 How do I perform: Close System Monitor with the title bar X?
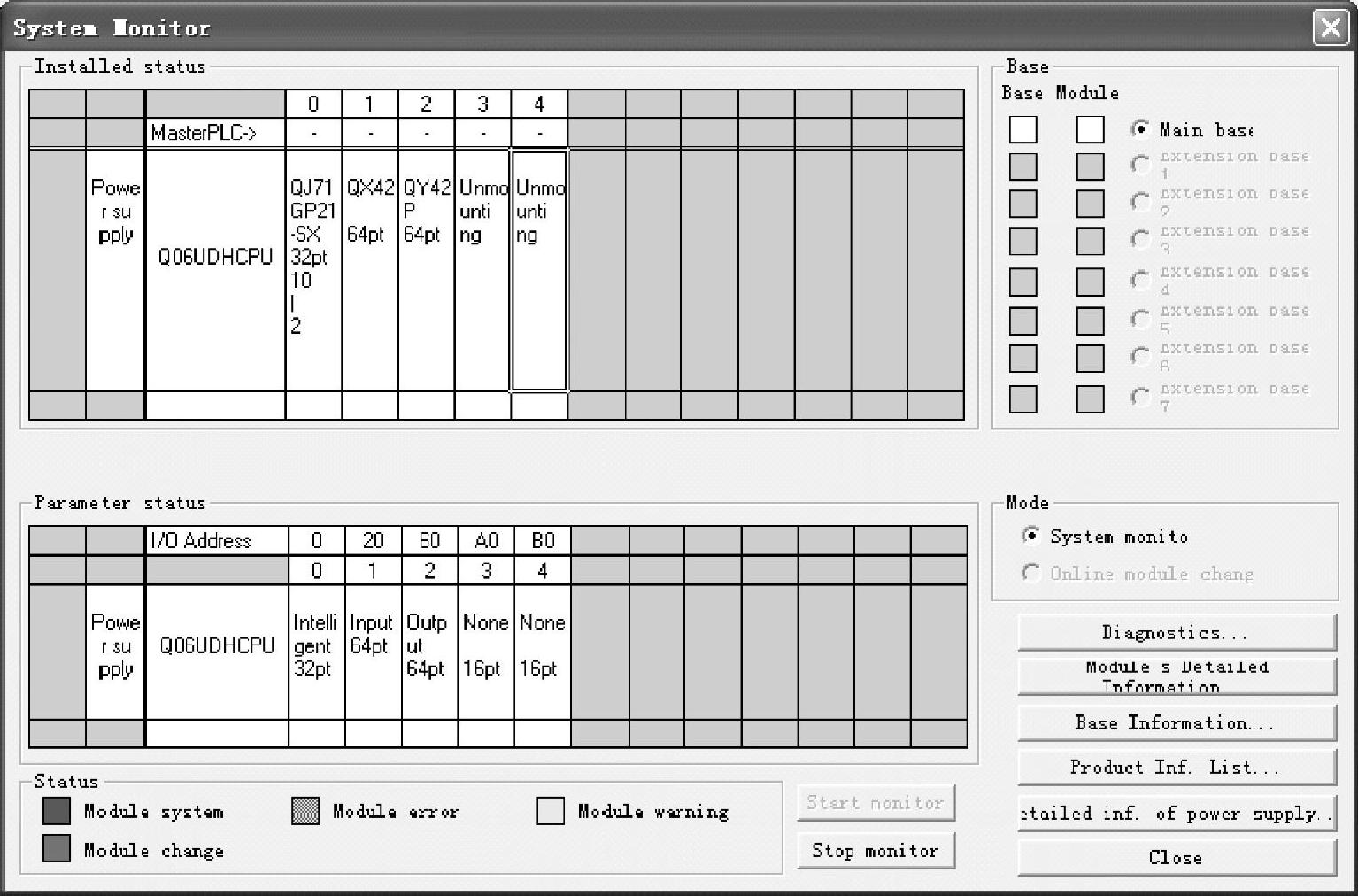tap(1330, 27)
